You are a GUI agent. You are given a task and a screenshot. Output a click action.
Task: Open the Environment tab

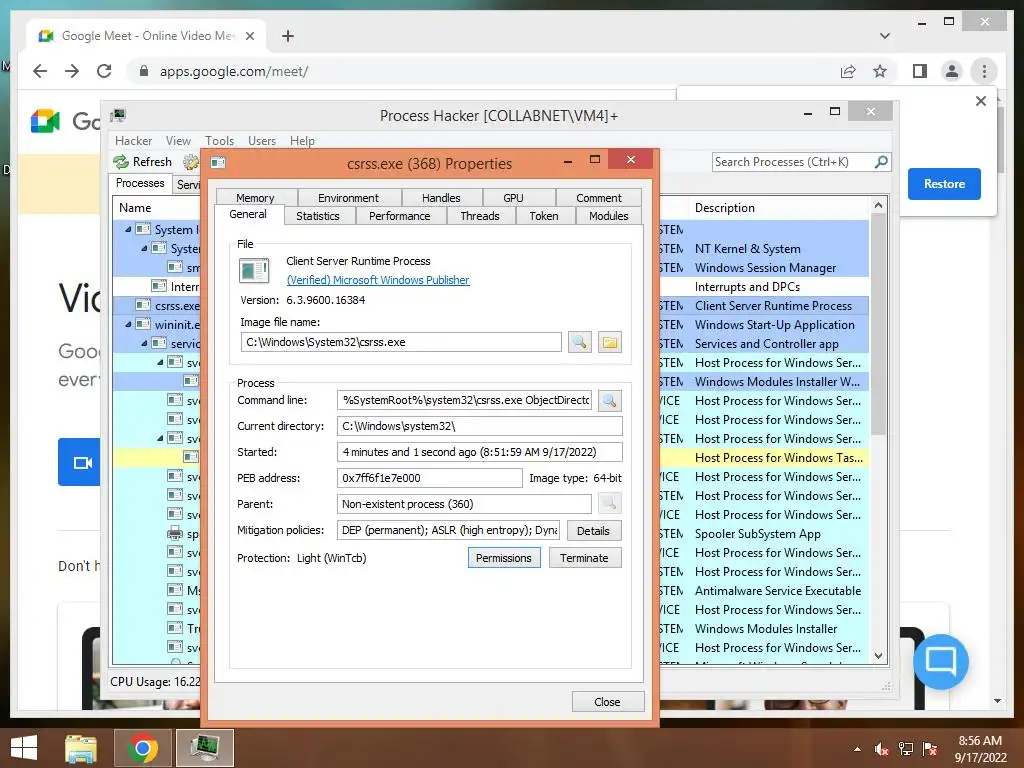pyautogui.click(x=348, y=198)
